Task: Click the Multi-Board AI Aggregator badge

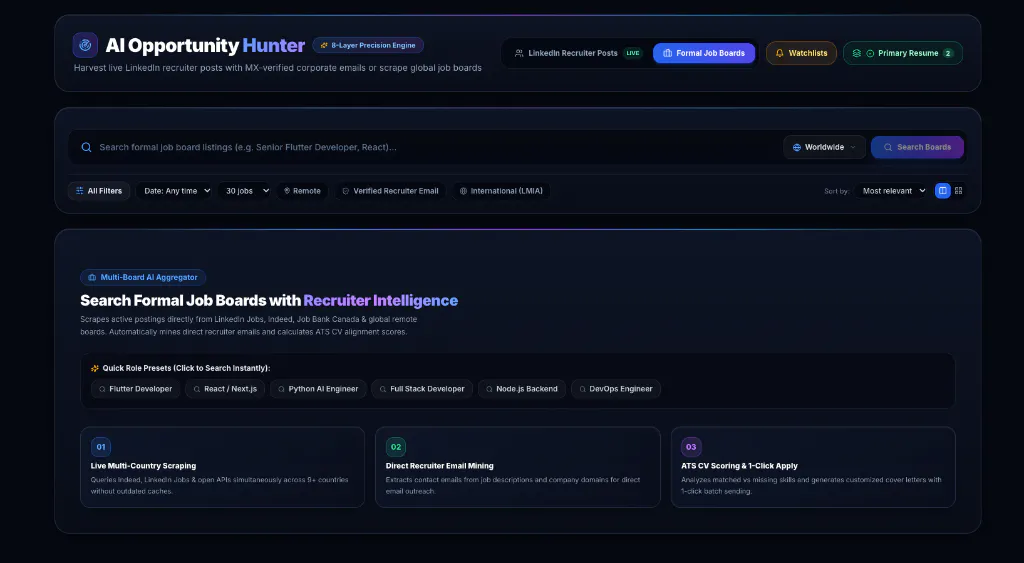Action: coord(143,277)
